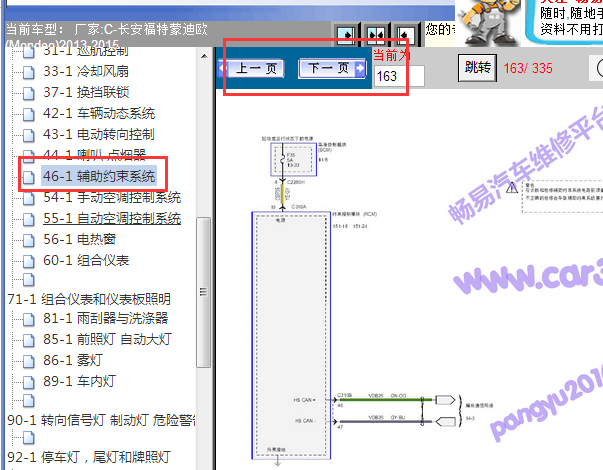The image size is (603, 470).
Task: Open 85-1 前照灯 自动大灯 entry
Action: 107,339
